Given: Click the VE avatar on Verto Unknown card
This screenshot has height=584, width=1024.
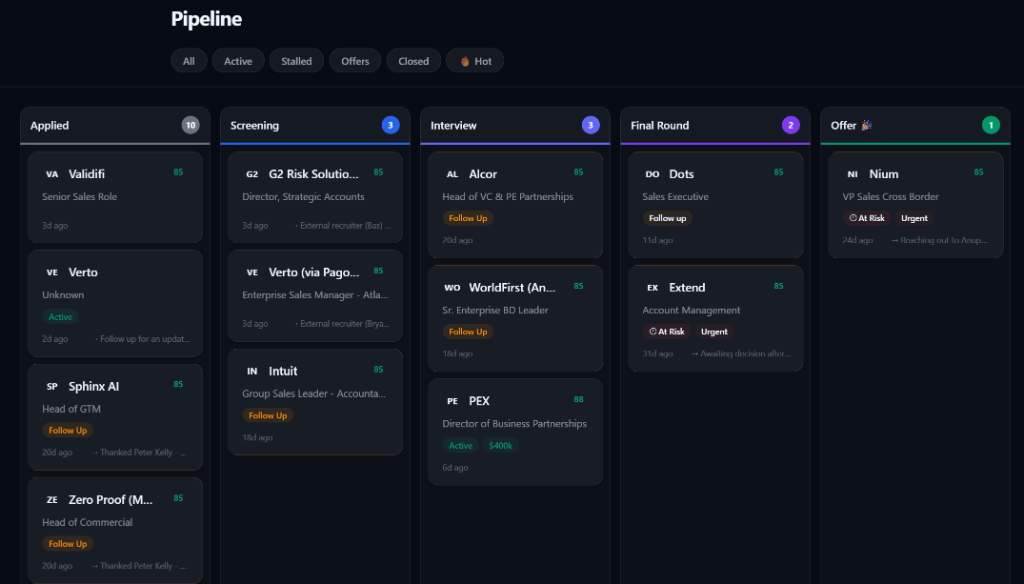Looking at the screenshot, I should 52,272.
